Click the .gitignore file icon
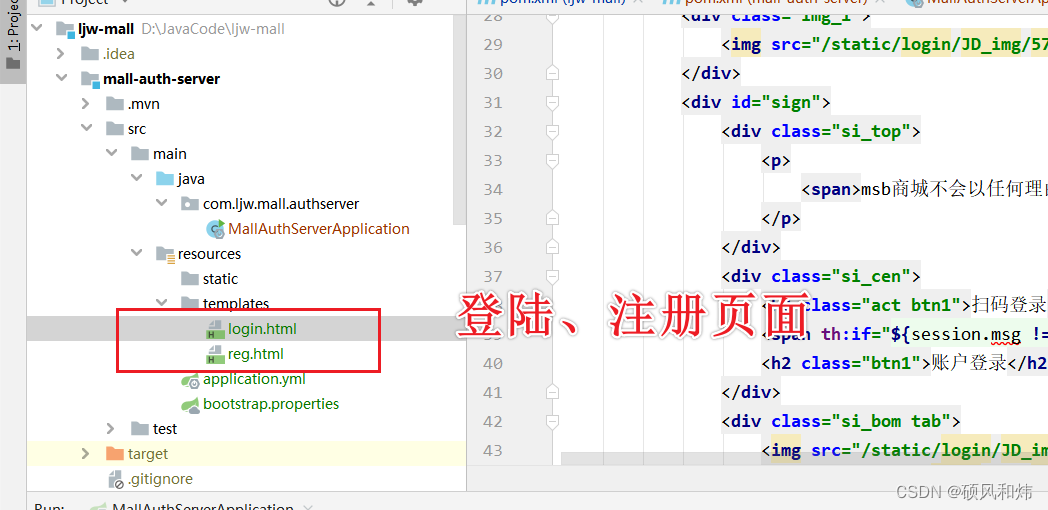1048x510 pixels. click(x=116, y=479)
